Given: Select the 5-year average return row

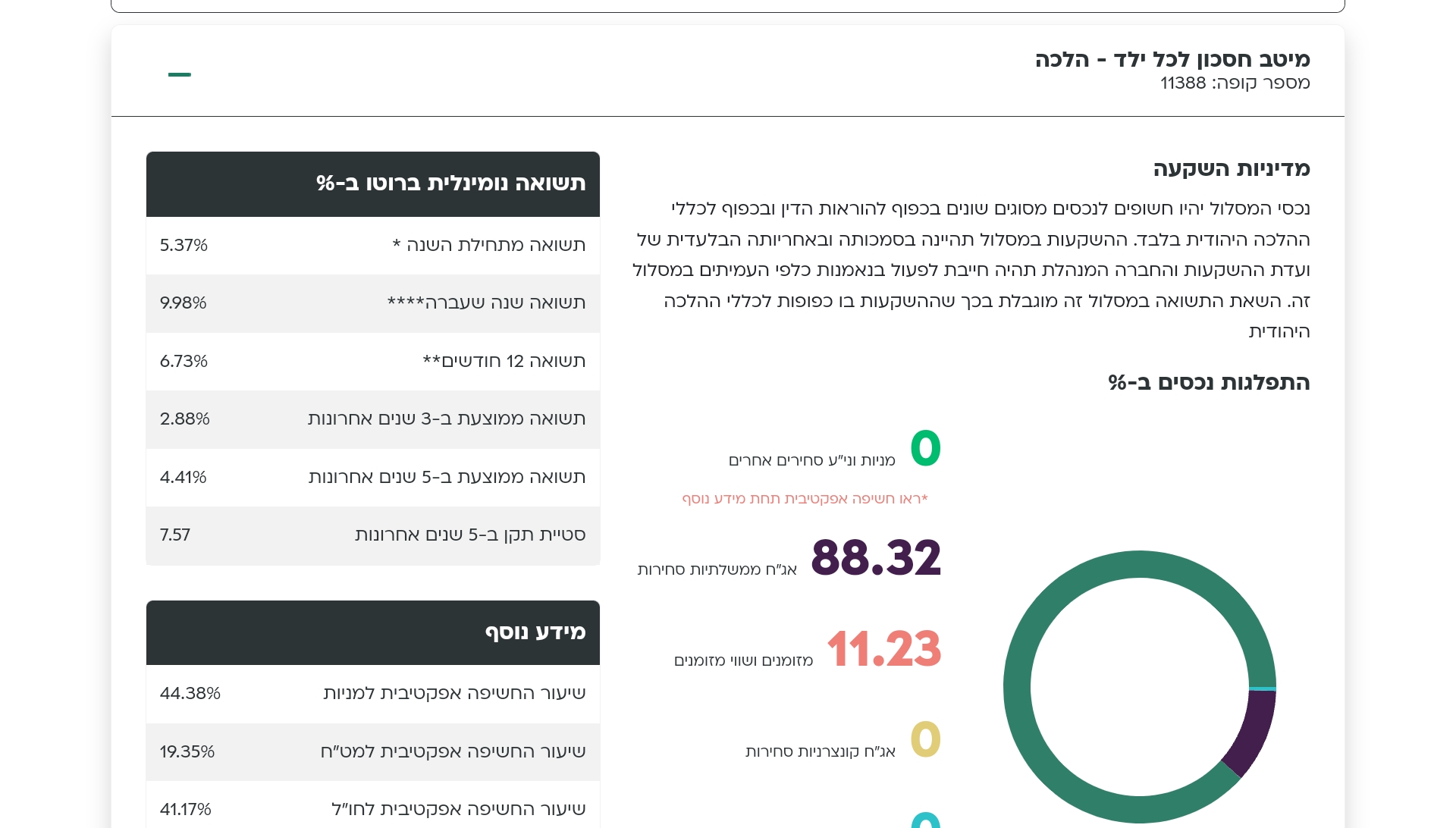Looking at the screenshot, I should click(x=373, y=478).
